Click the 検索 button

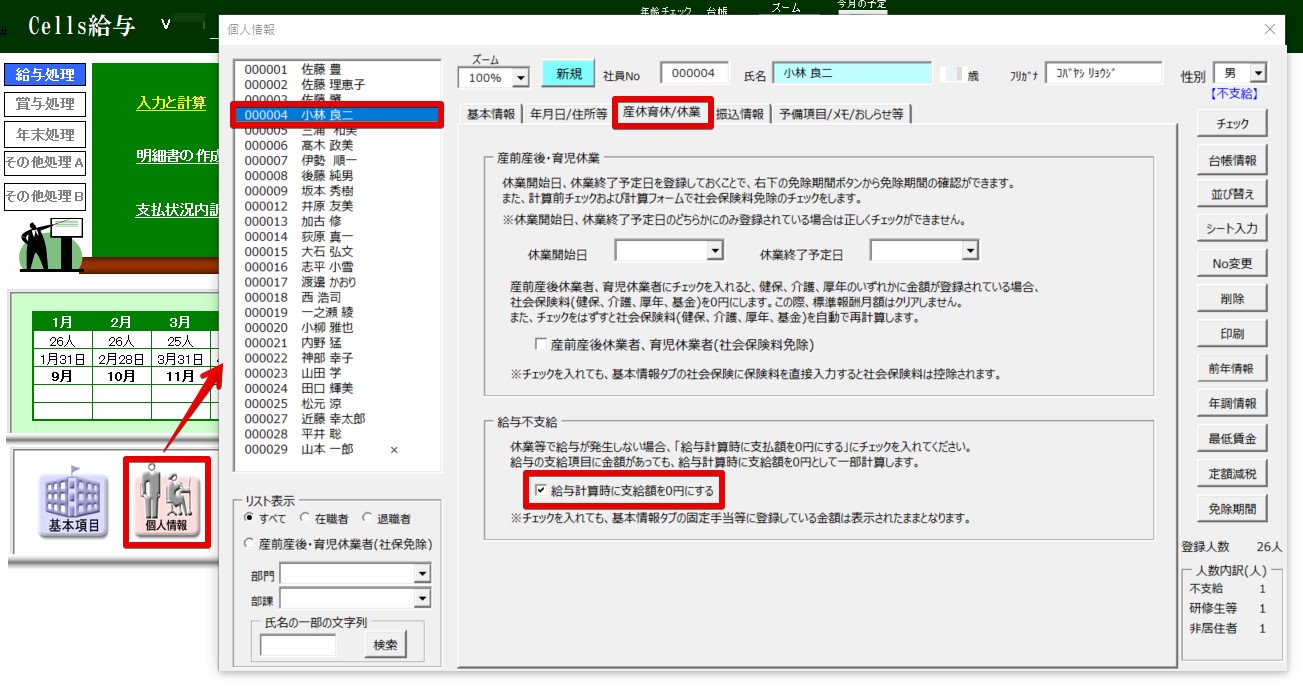tap(385, 645)
